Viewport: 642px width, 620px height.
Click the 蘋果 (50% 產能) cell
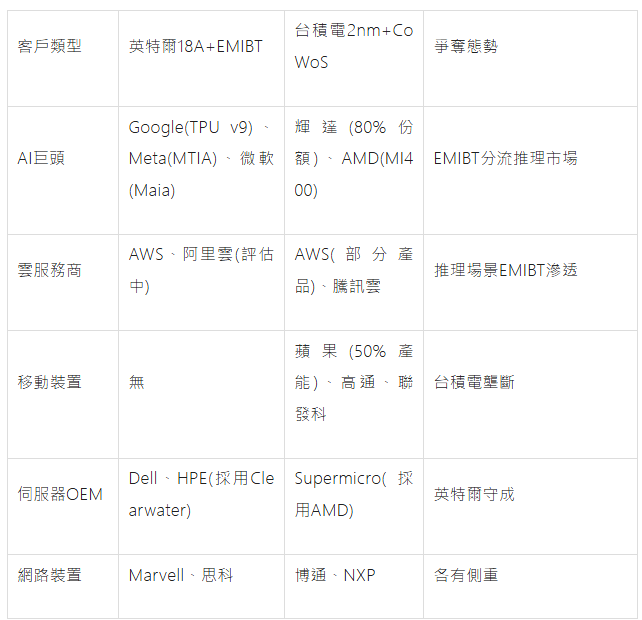click(x=353, y=382)
